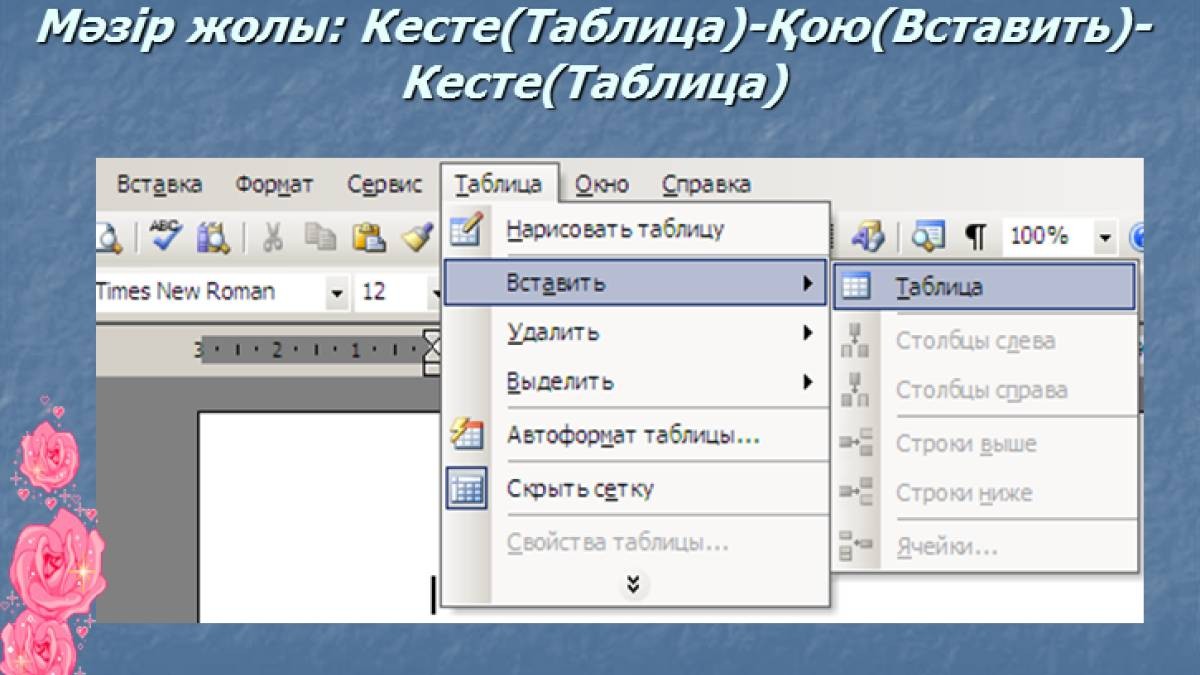Viewport: 1200px width, 675px height.
Task: Select the Format Painter brush icon
Action: pos(416,236)
